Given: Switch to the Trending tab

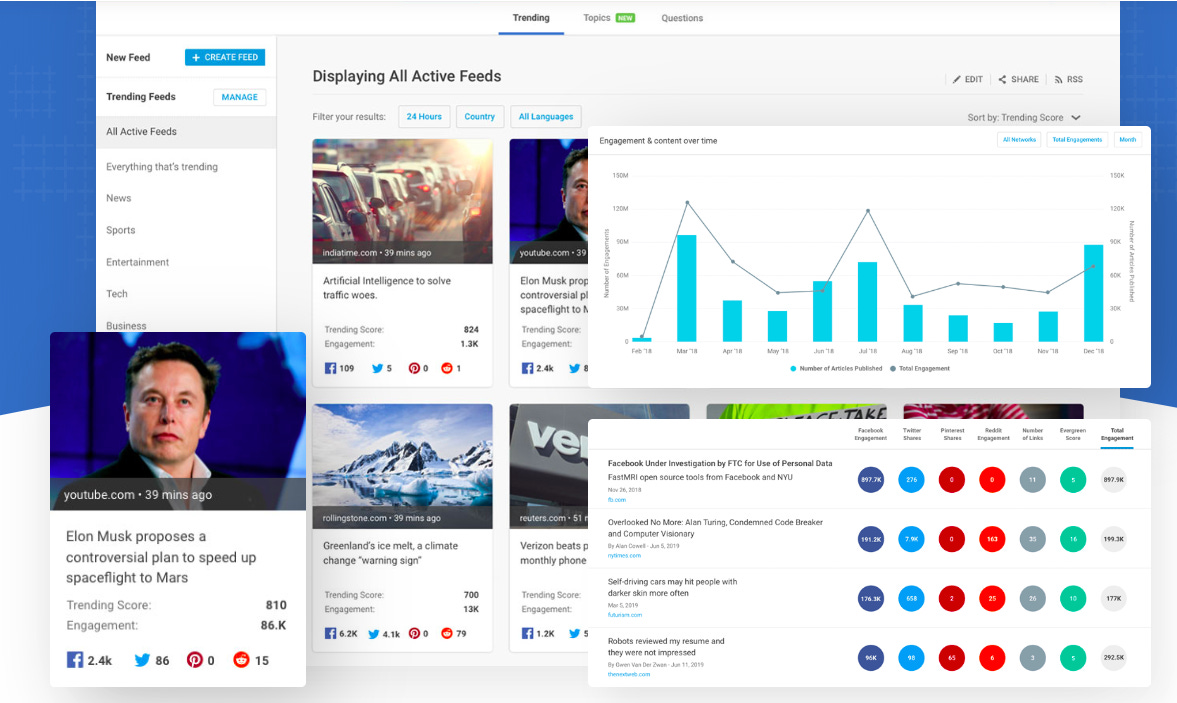Looking at the screenshot, I should (531, 18).
